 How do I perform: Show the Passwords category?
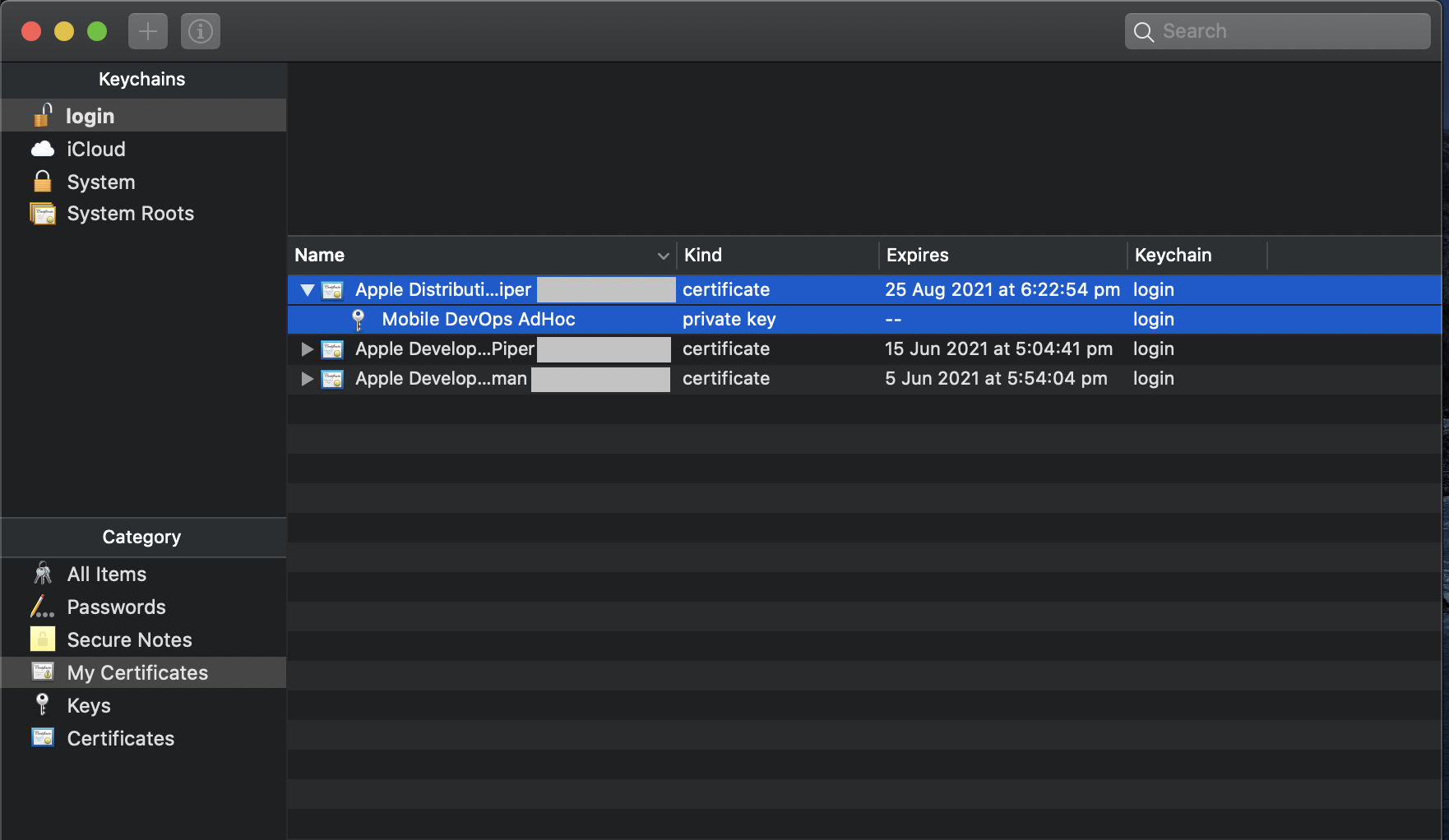coord(144,607)
